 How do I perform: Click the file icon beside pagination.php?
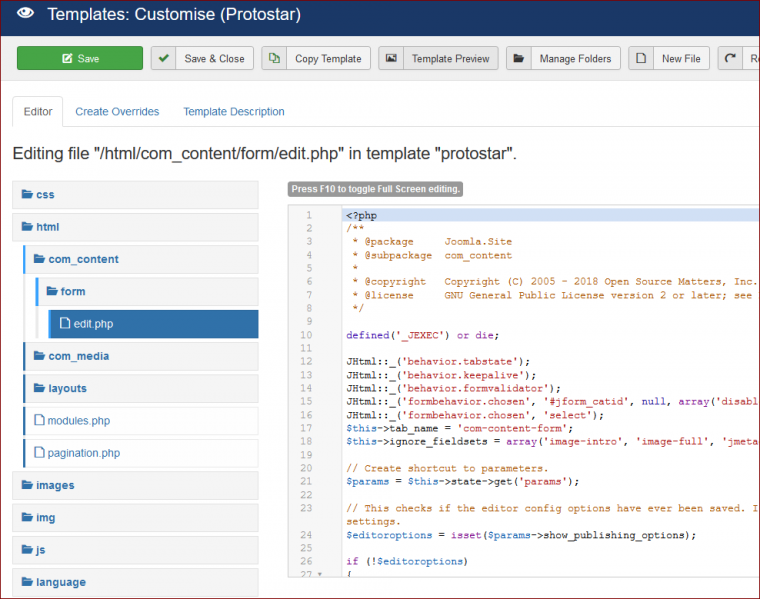tap(39, 453)
